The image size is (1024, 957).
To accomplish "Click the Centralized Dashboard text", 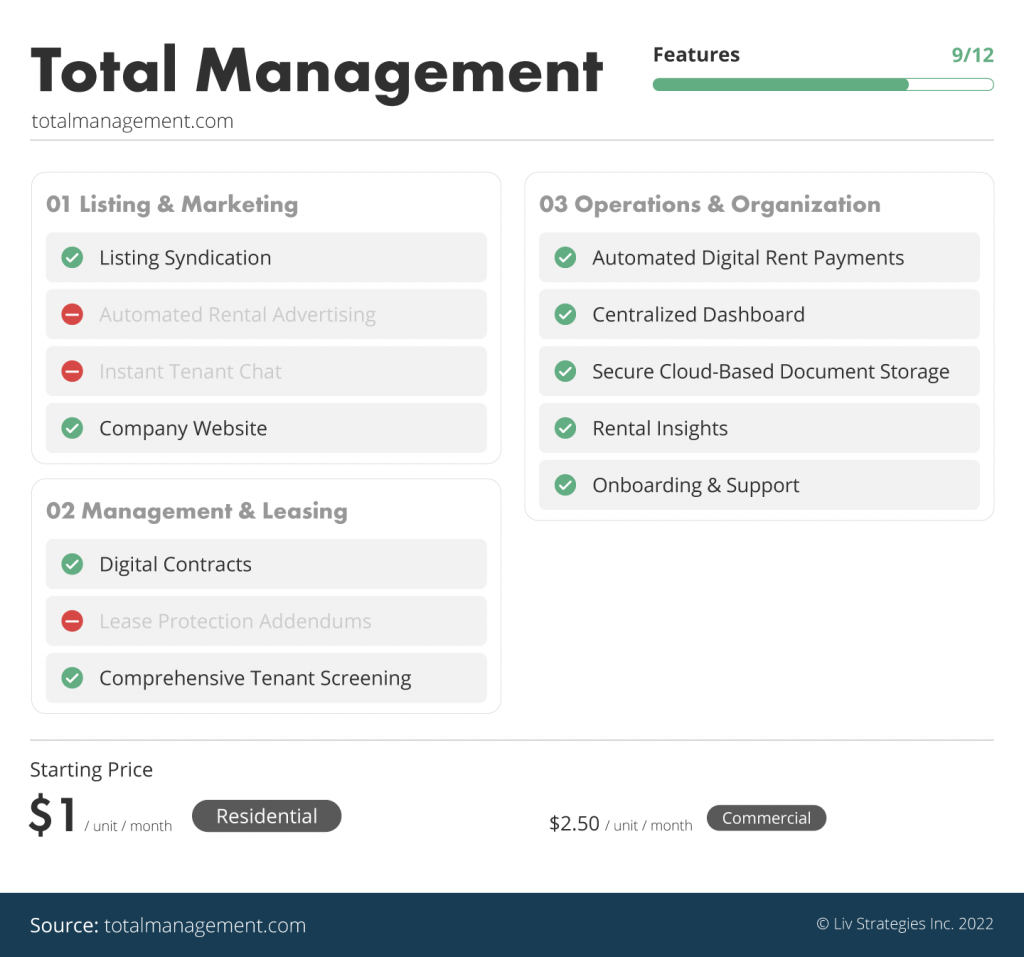I will coord(698,315).
